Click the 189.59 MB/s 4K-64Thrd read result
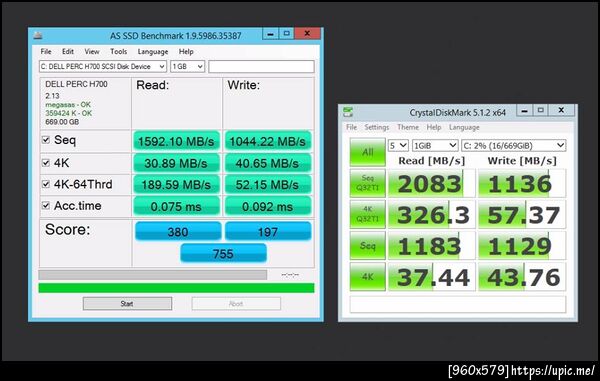600x381 pixels. click(176, 185)
